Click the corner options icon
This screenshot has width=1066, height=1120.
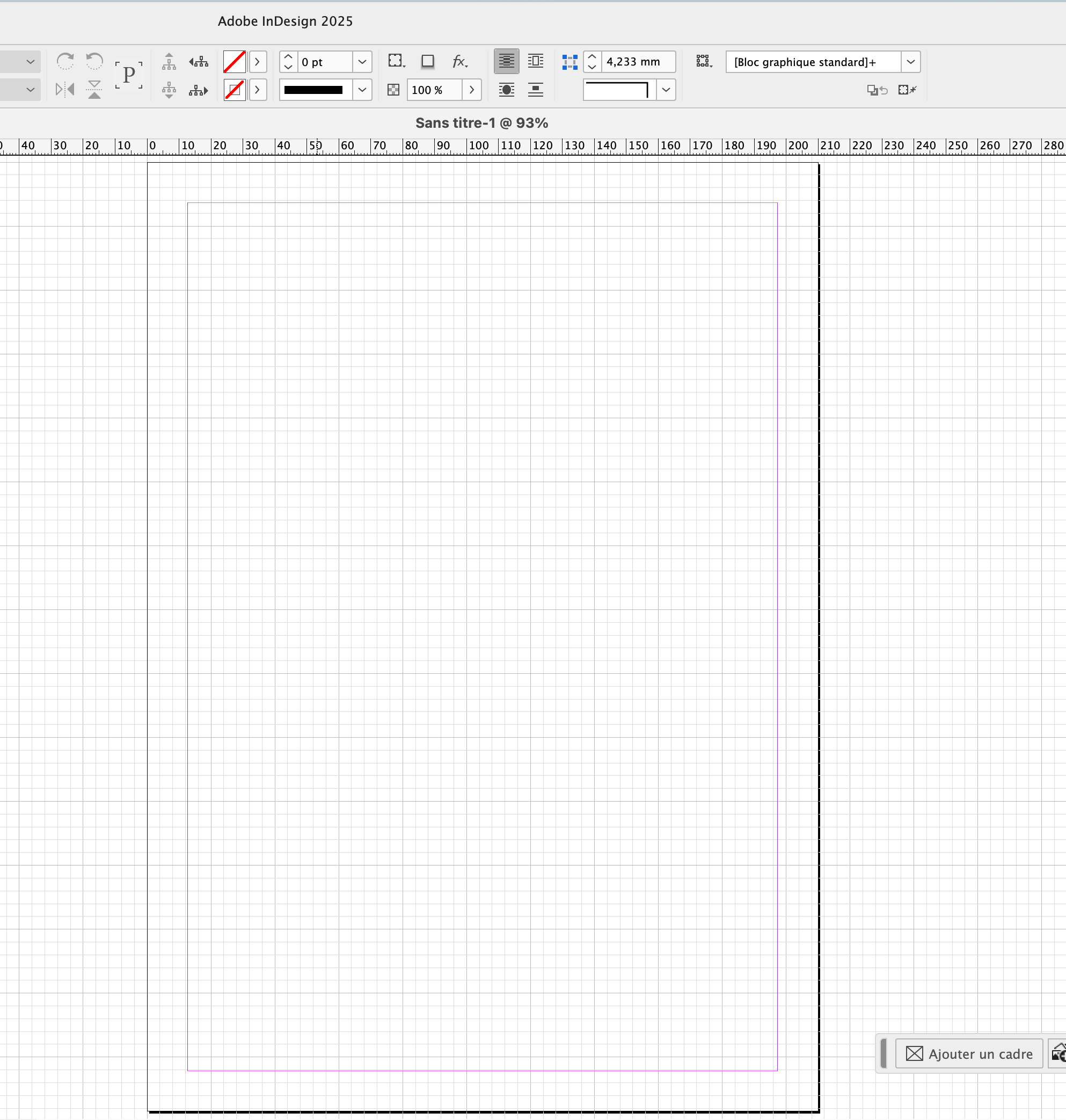[x=396, y=61]
